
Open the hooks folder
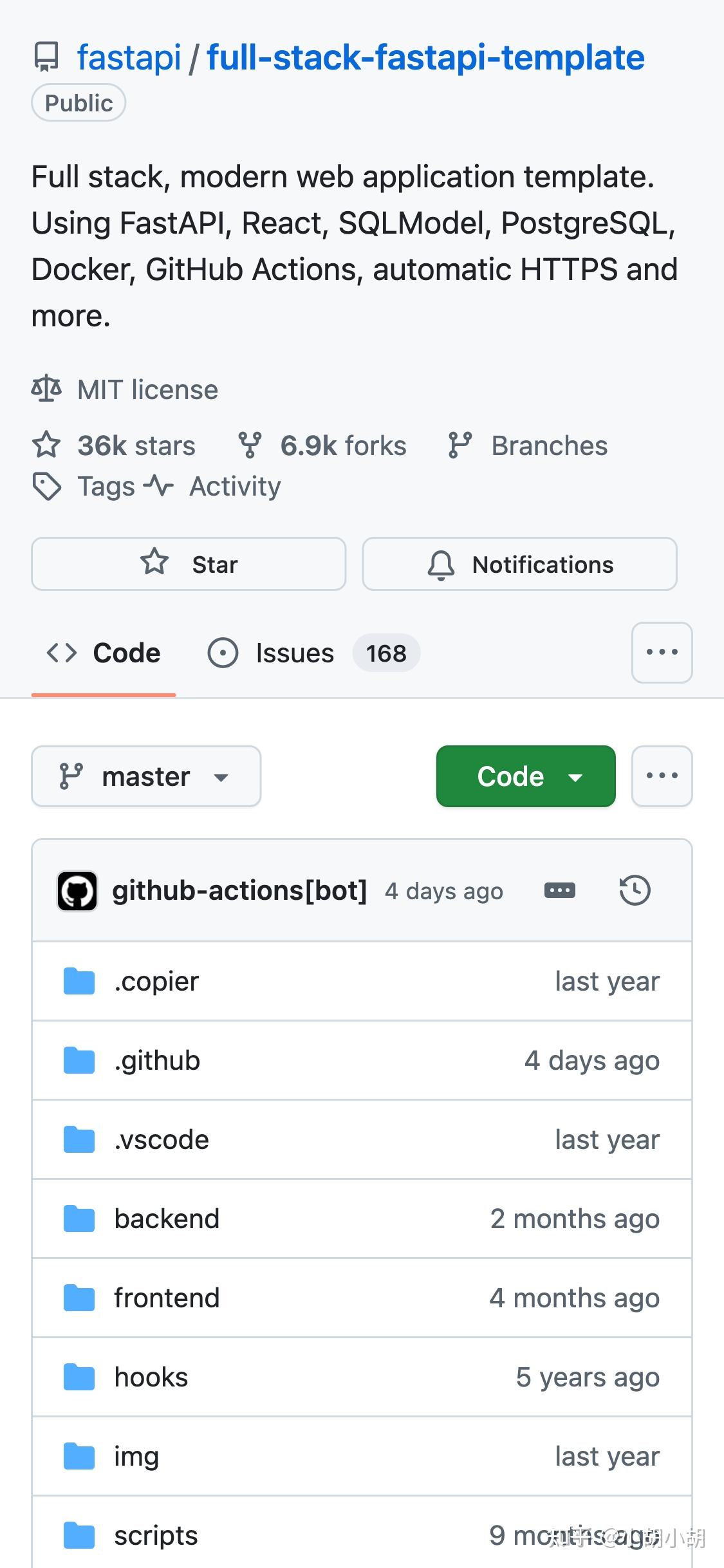151,1377
